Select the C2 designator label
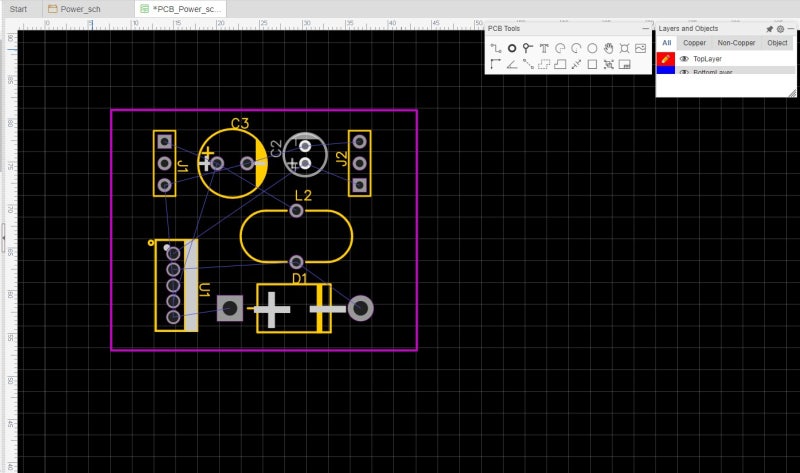 click(276, 148)
